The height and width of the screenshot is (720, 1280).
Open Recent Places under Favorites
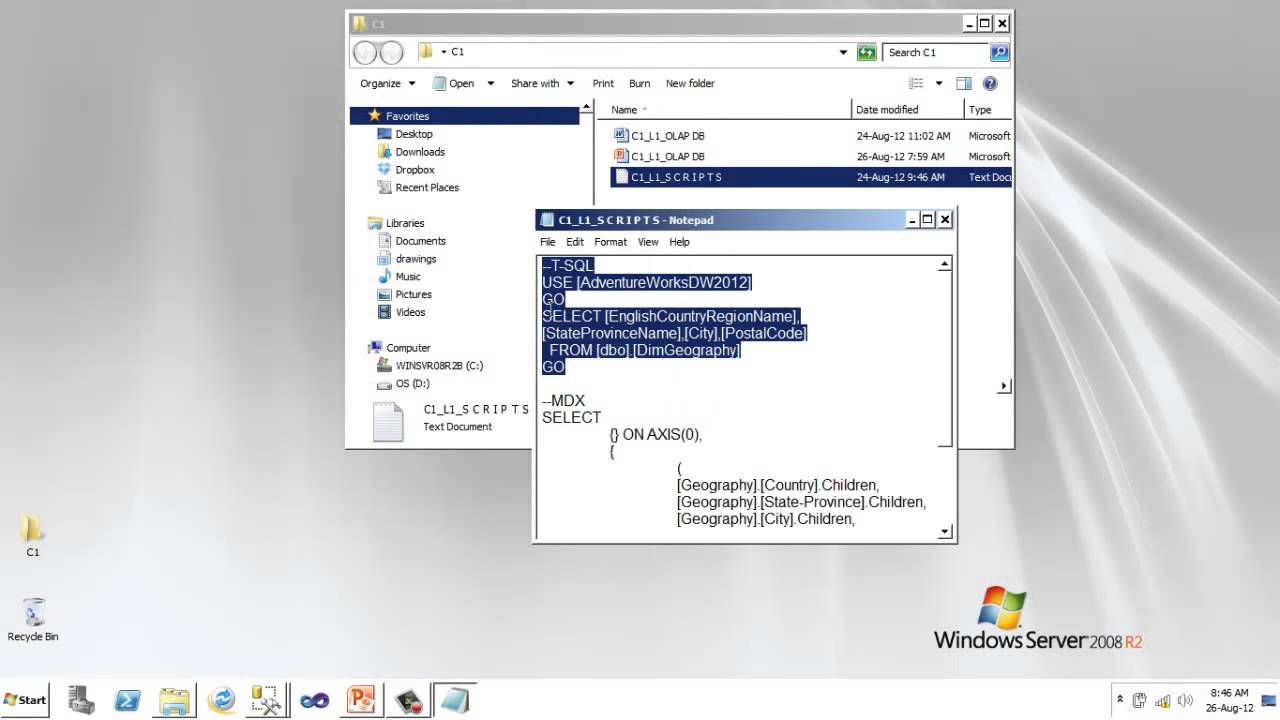427,188
